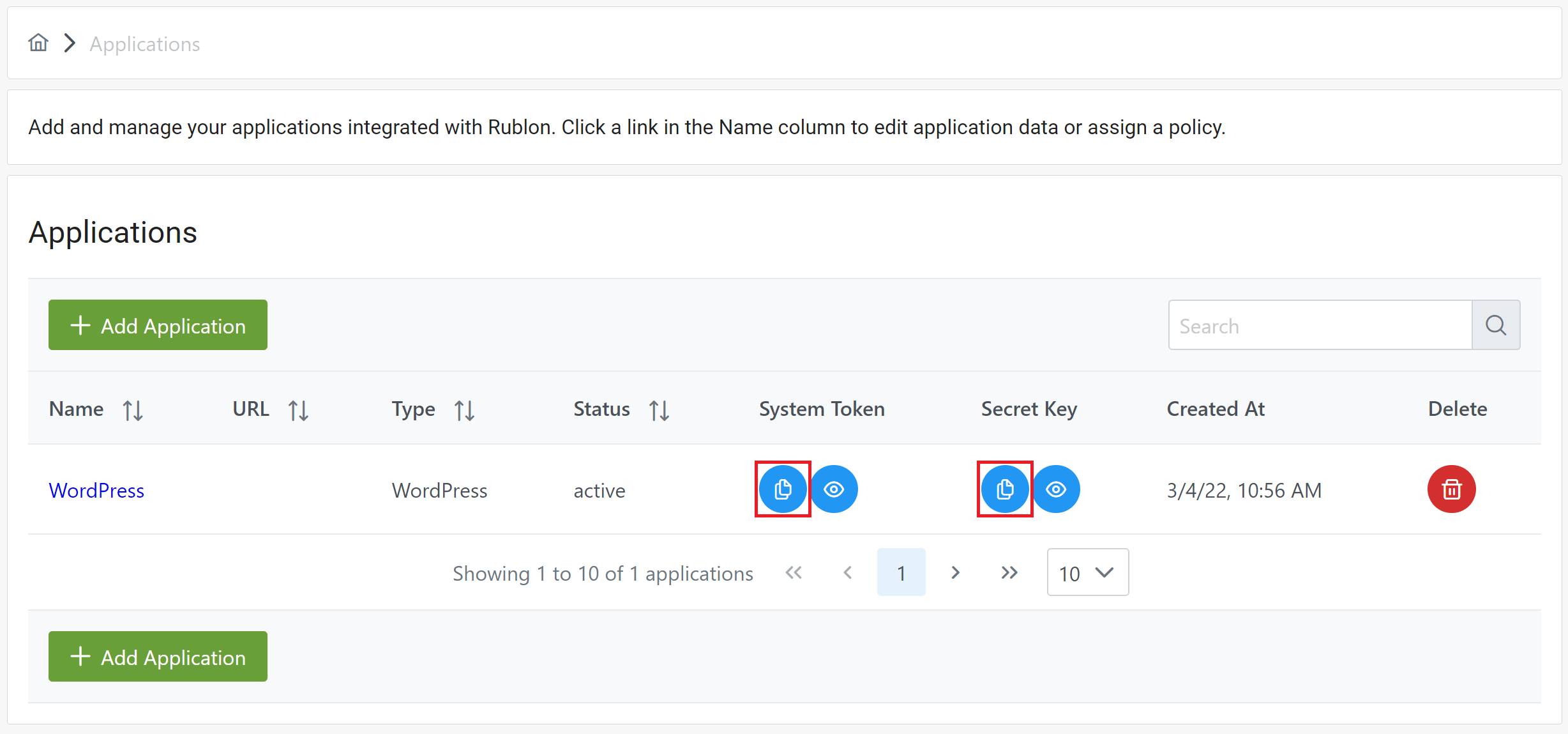Copy the System Token to clipboard
This screenshot has width=1568, height=734.
pos(783,489)
